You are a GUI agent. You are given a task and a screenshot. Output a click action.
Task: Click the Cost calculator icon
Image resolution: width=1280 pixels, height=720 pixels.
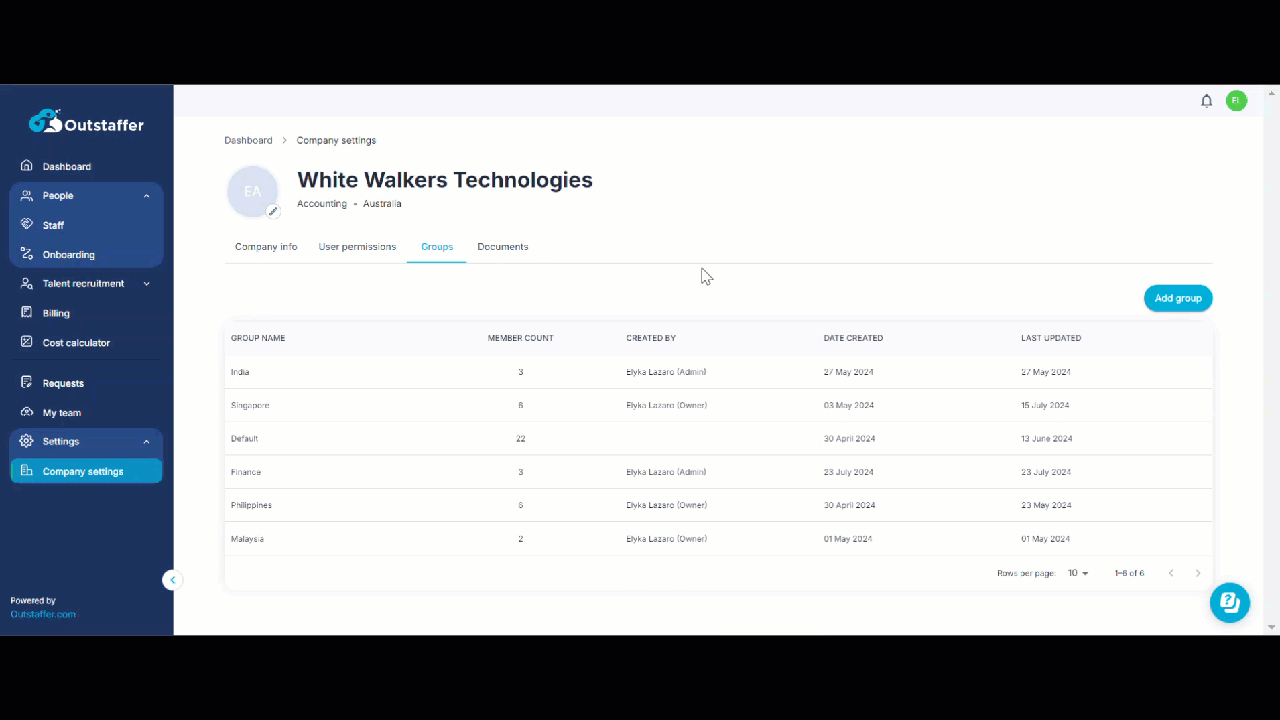pyautogui.click(x=27, y=342)
